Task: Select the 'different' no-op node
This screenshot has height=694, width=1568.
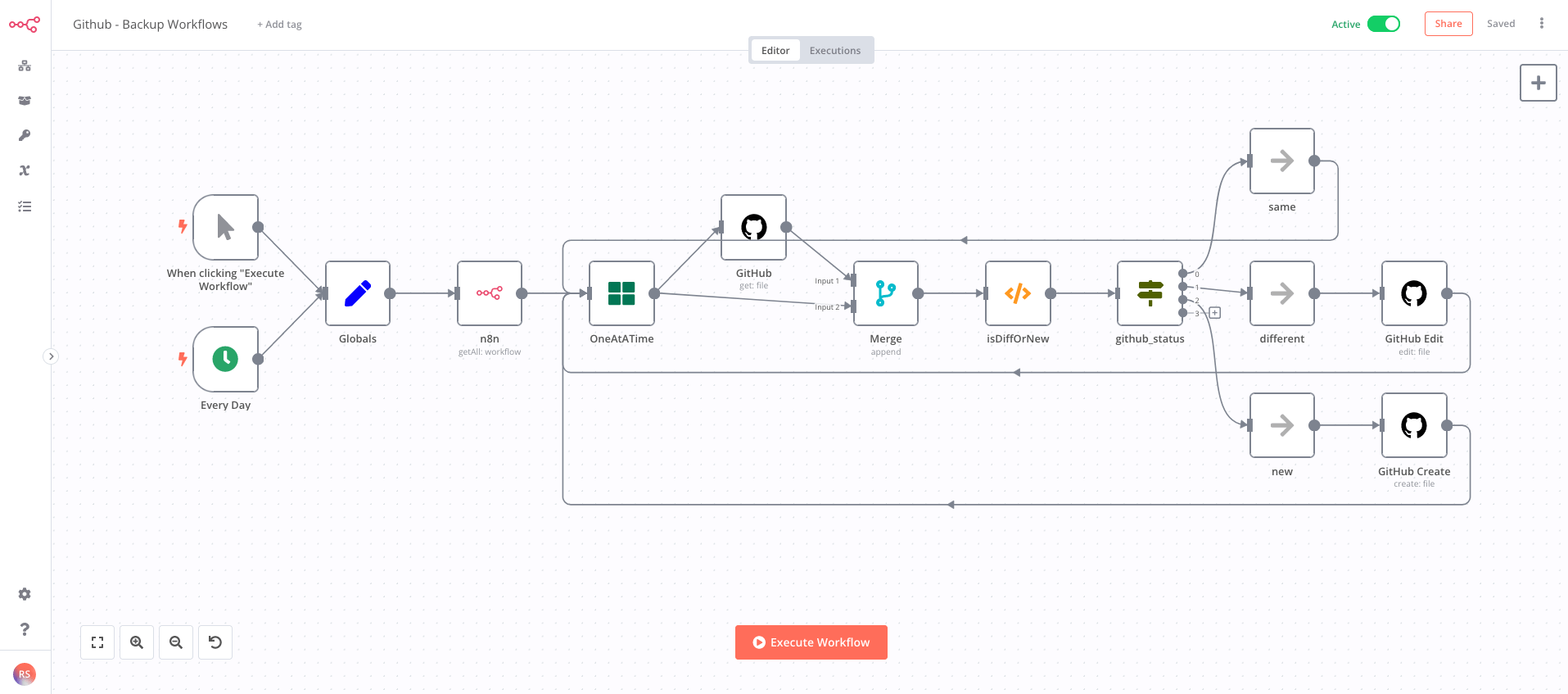Action: pos(1282,293)
